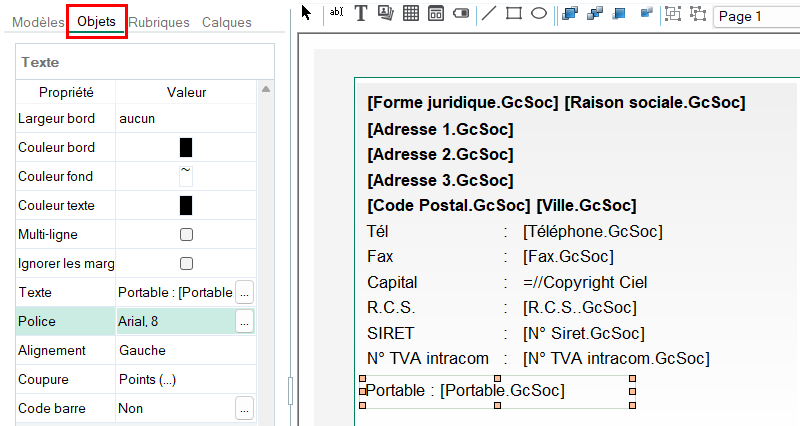Select the Alignement property label
This screenshot has height=426, width=800.
(52, 350)
